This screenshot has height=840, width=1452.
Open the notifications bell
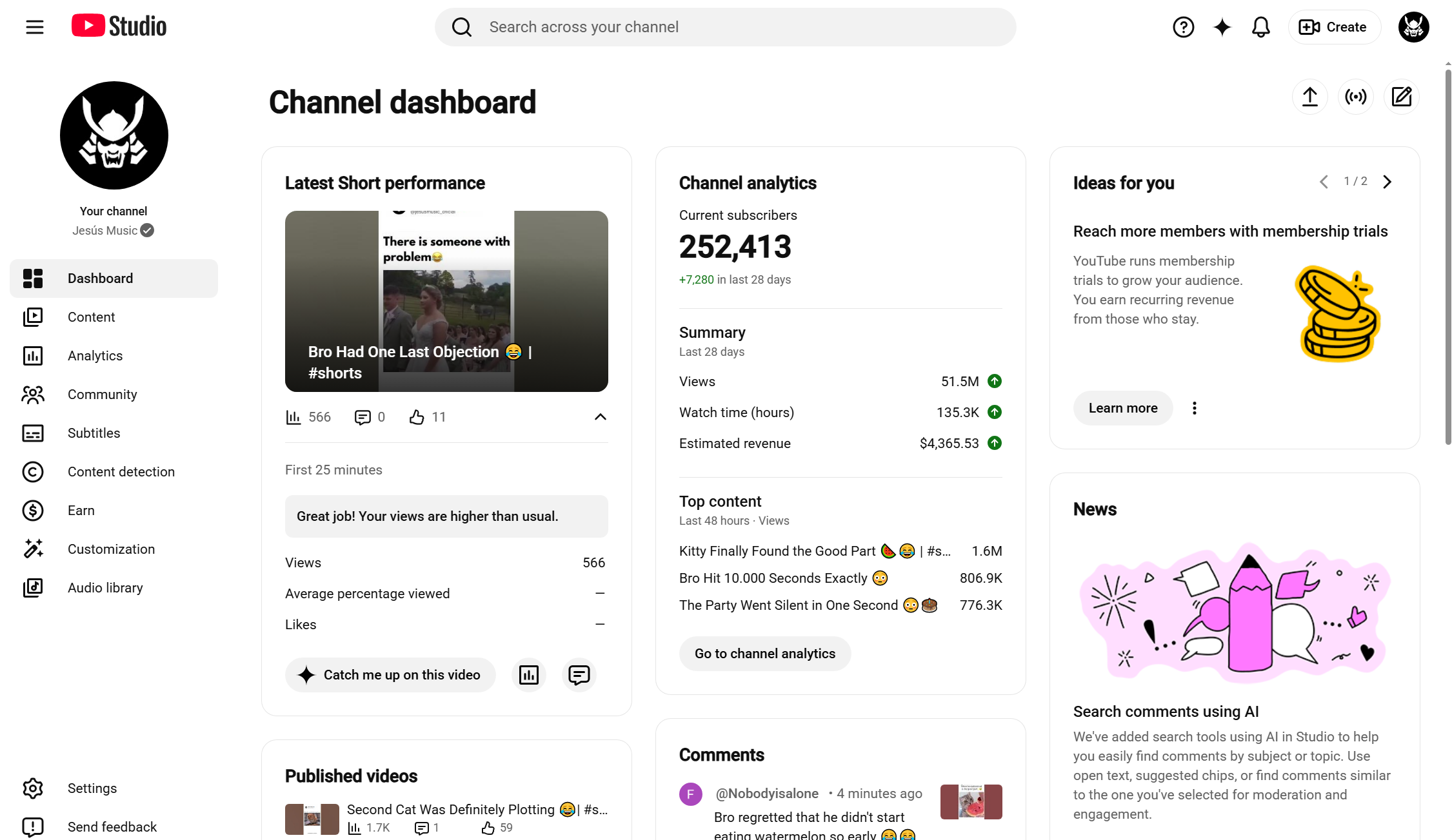[1260, 27]
